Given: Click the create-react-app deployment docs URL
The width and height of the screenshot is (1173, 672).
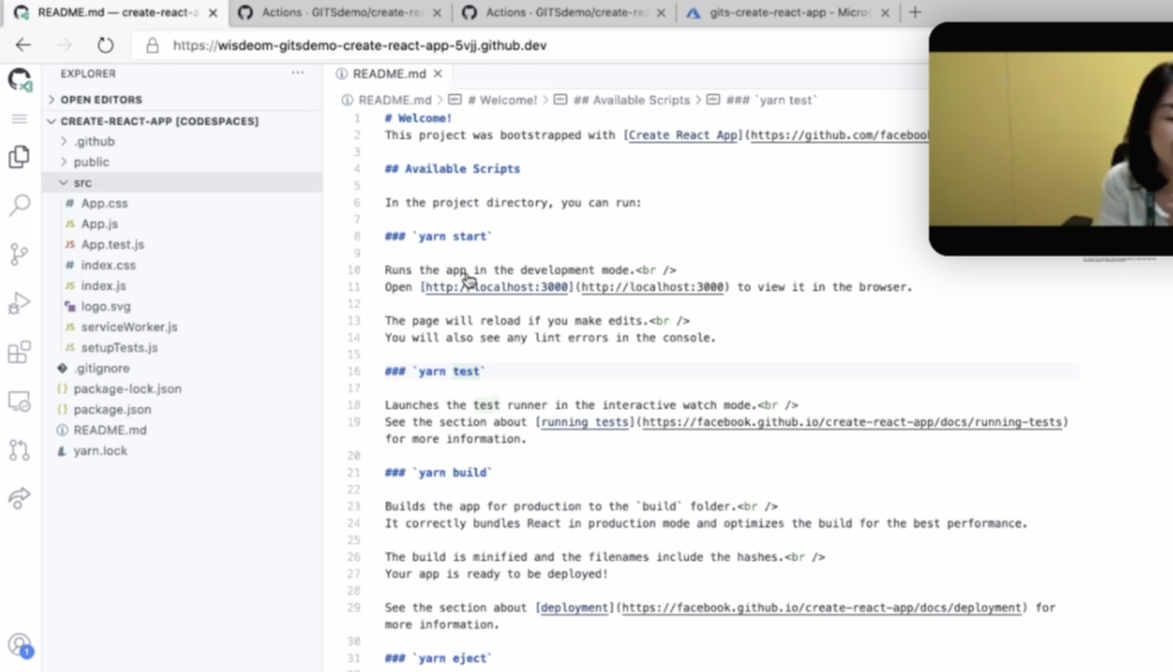Looking at the screenshot, I should 821,608.
